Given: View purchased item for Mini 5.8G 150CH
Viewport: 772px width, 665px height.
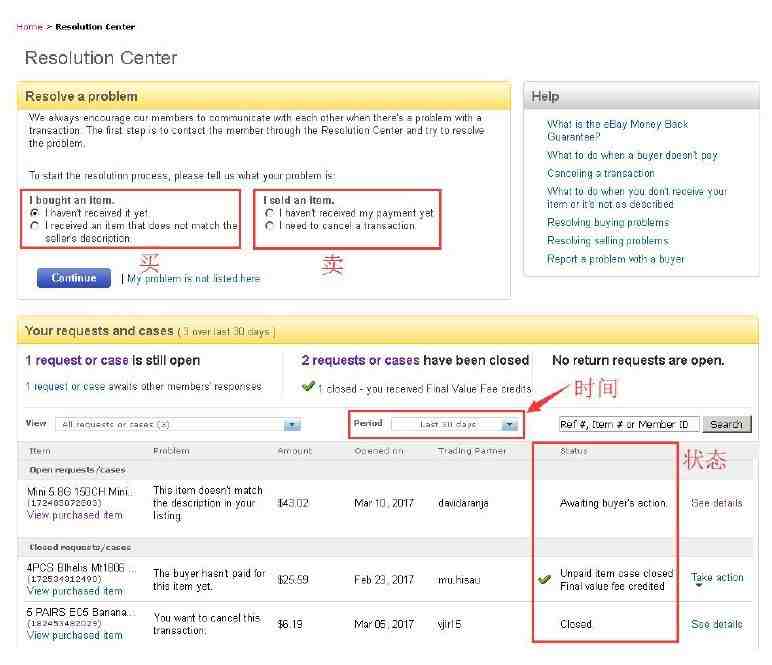Looking at the screenshot, I should 74,515.
